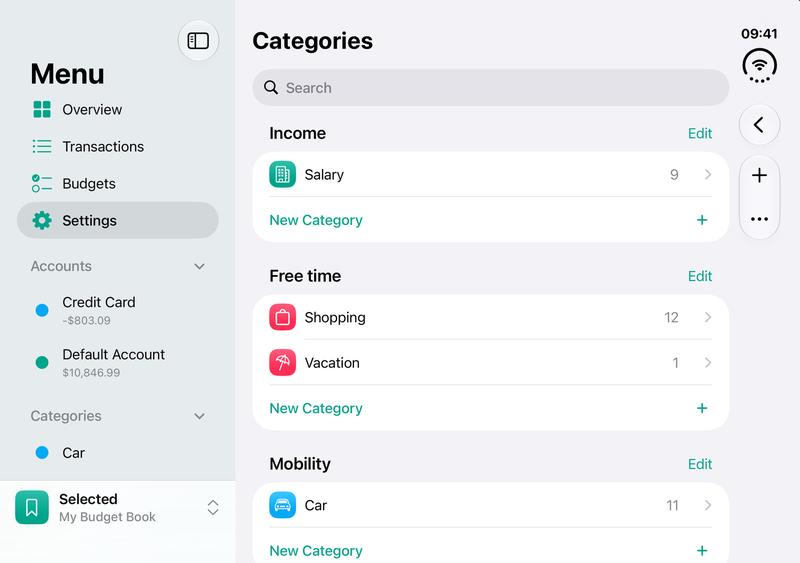Open the Credit Card account

click(118, 310)
